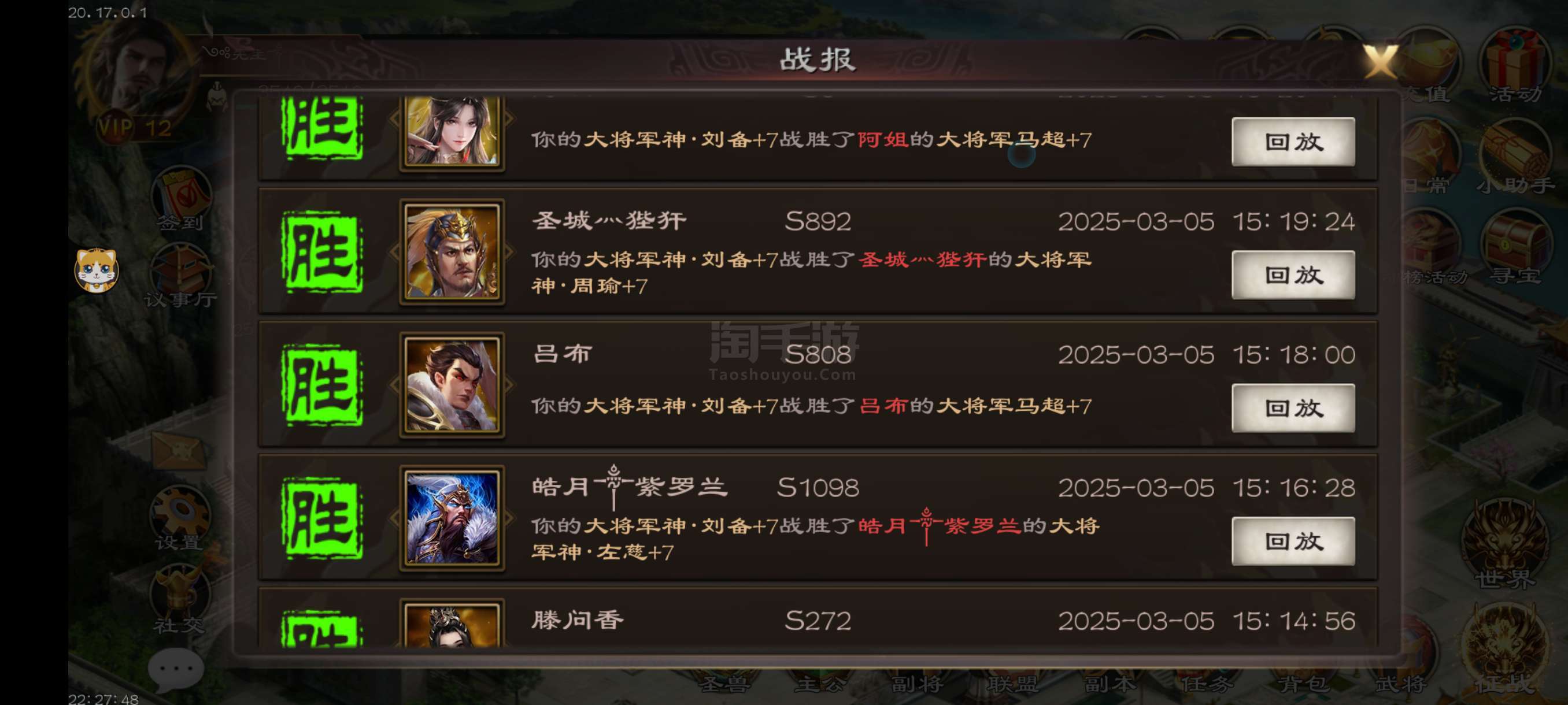1568x705 pixels.
Task: Tap the orange cat assistant icon
Action: click(x=97, y=270)
